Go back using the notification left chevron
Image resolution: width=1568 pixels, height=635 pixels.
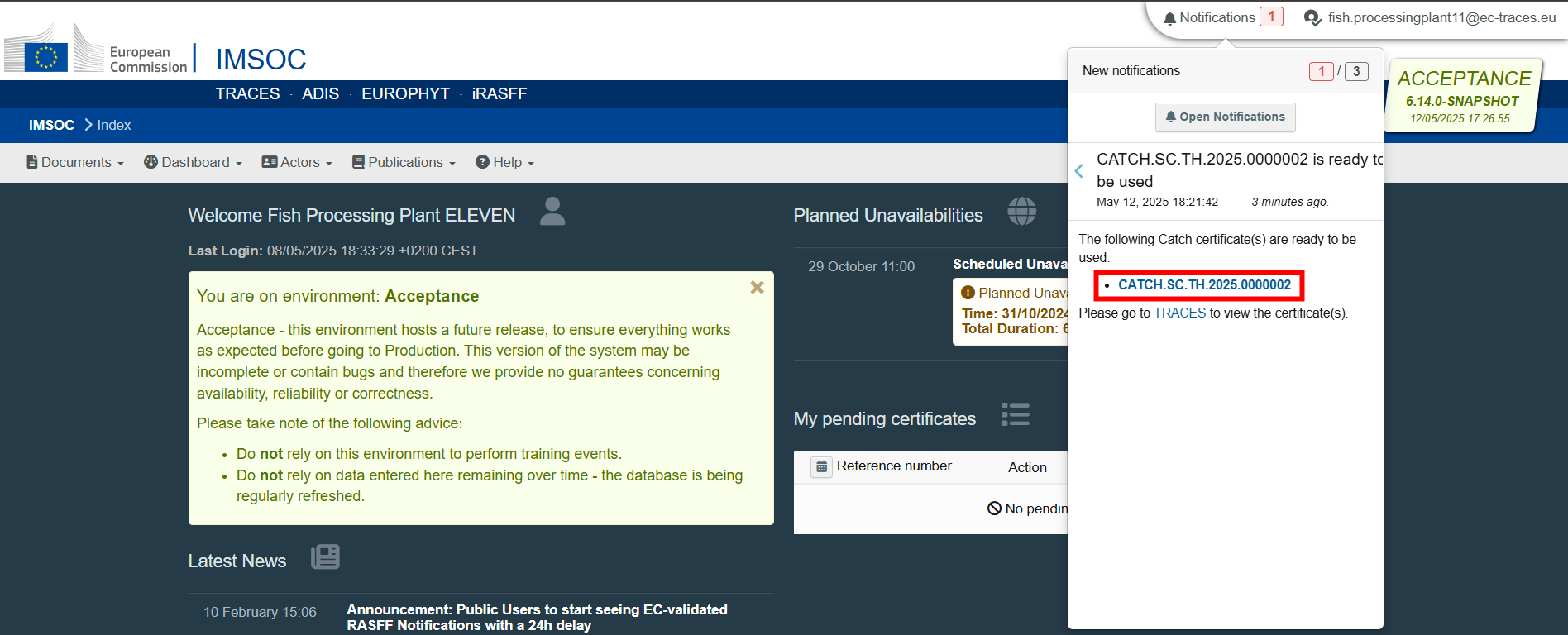(x=1078, y=171)
